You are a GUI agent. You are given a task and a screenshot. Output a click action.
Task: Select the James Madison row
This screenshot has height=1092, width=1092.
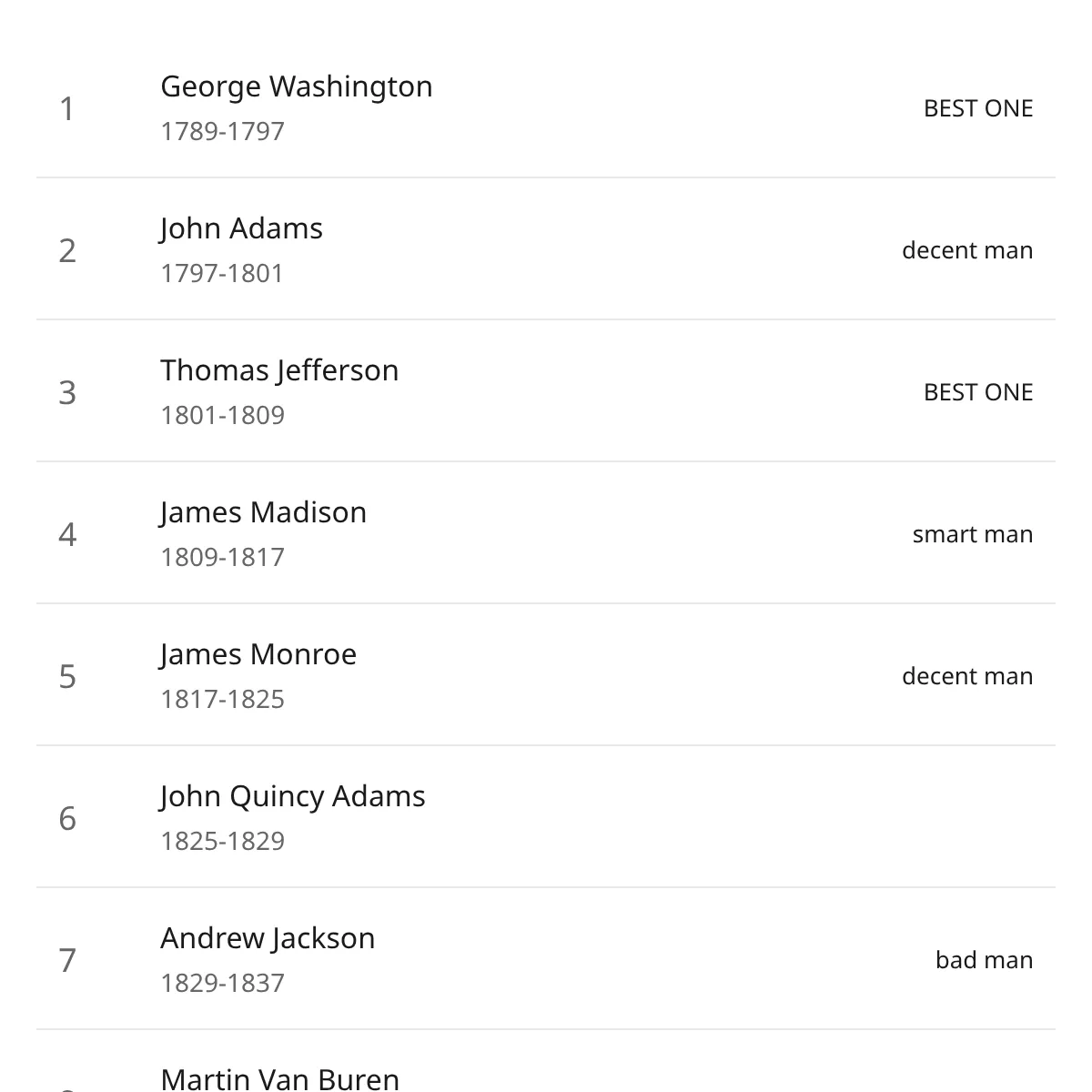pyautogui.click(x=546, y=533)
